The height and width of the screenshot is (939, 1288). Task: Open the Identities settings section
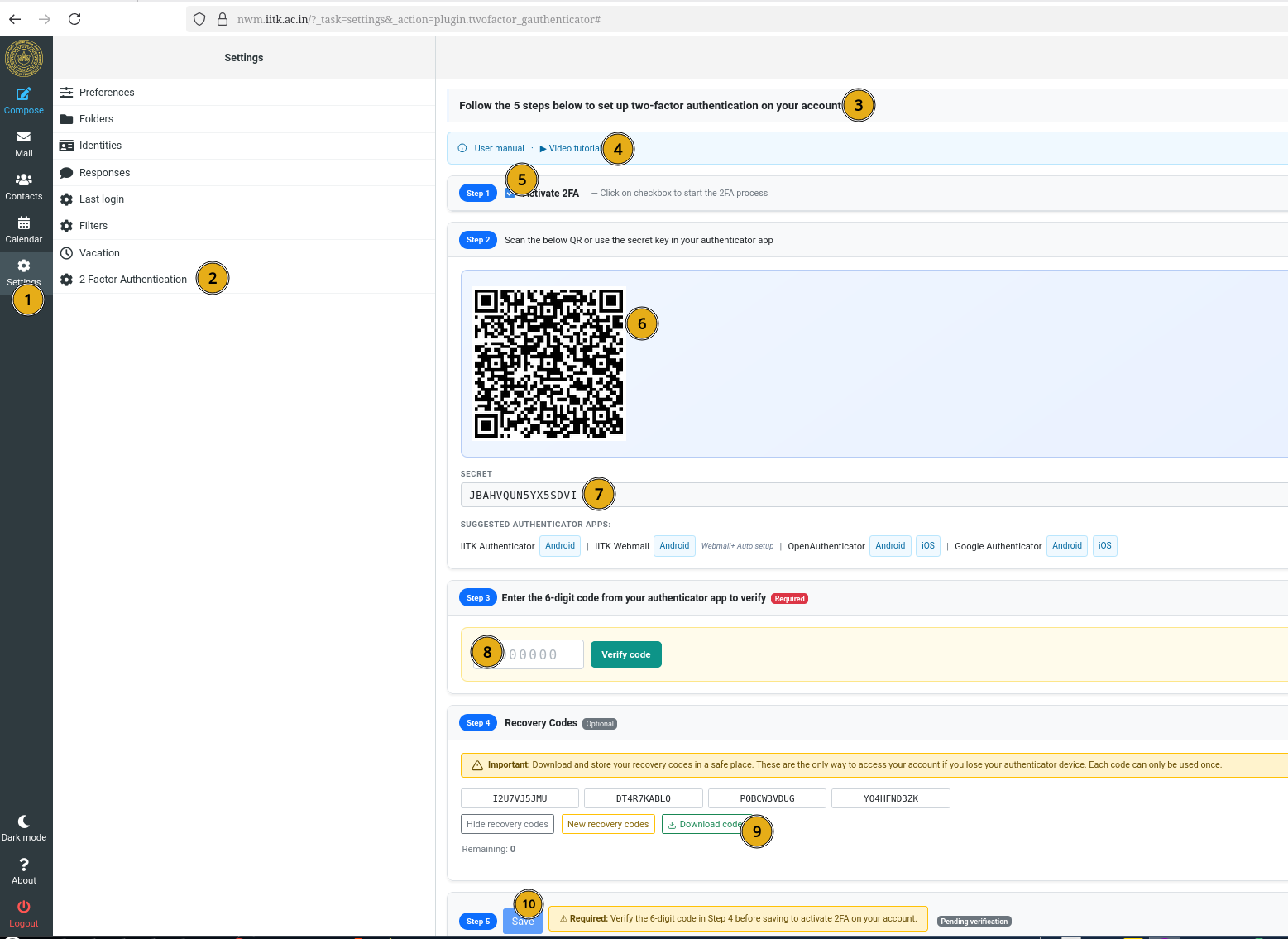tap(244, 146)
